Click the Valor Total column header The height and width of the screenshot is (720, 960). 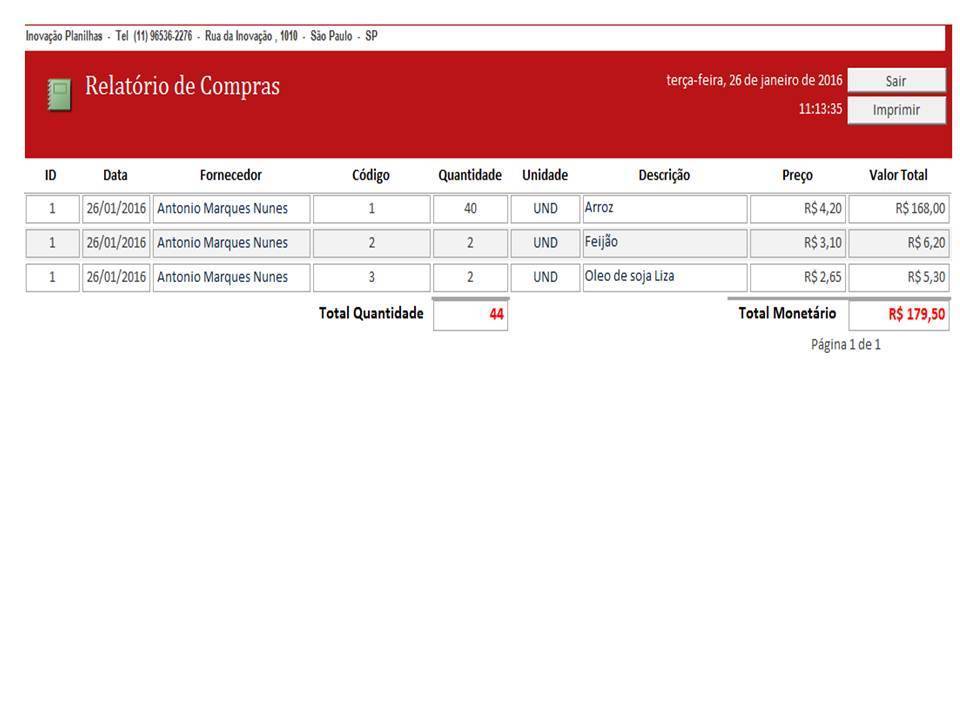(898, 175)
